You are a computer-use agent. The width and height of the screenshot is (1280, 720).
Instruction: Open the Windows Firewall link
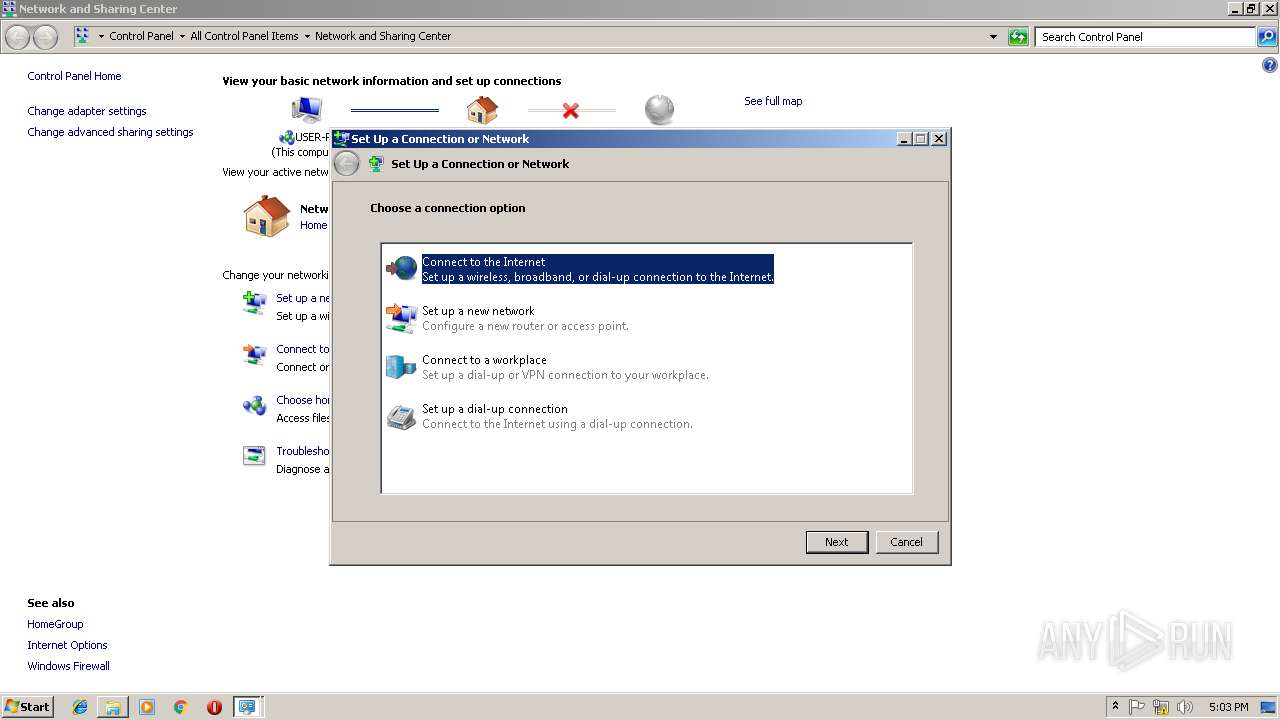point(68,666)
